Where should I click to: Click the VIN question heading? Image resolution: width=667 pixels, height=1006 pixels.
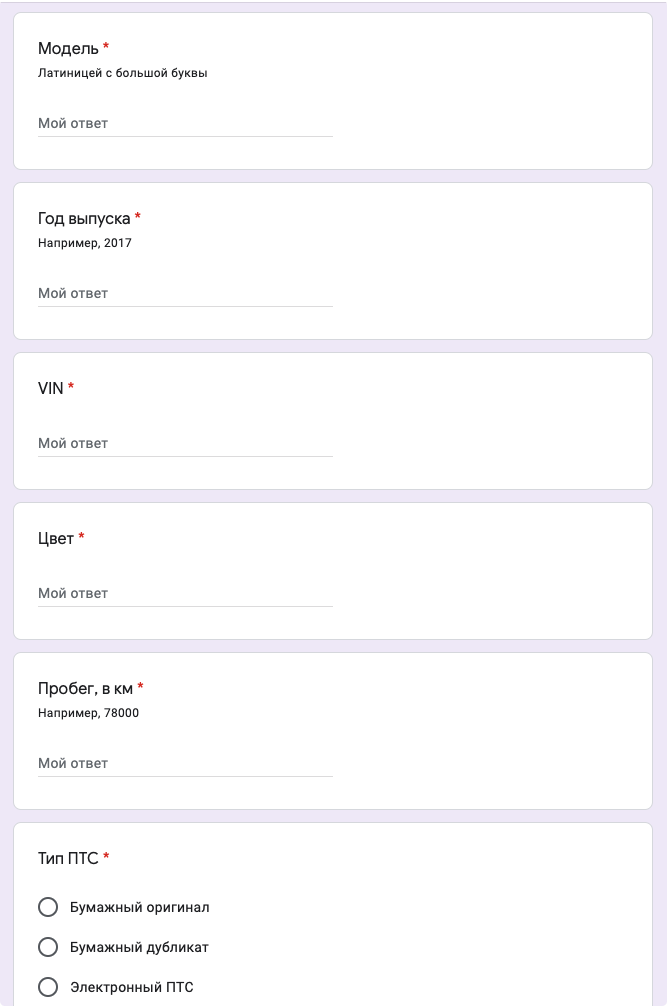(x=50, y=388)
